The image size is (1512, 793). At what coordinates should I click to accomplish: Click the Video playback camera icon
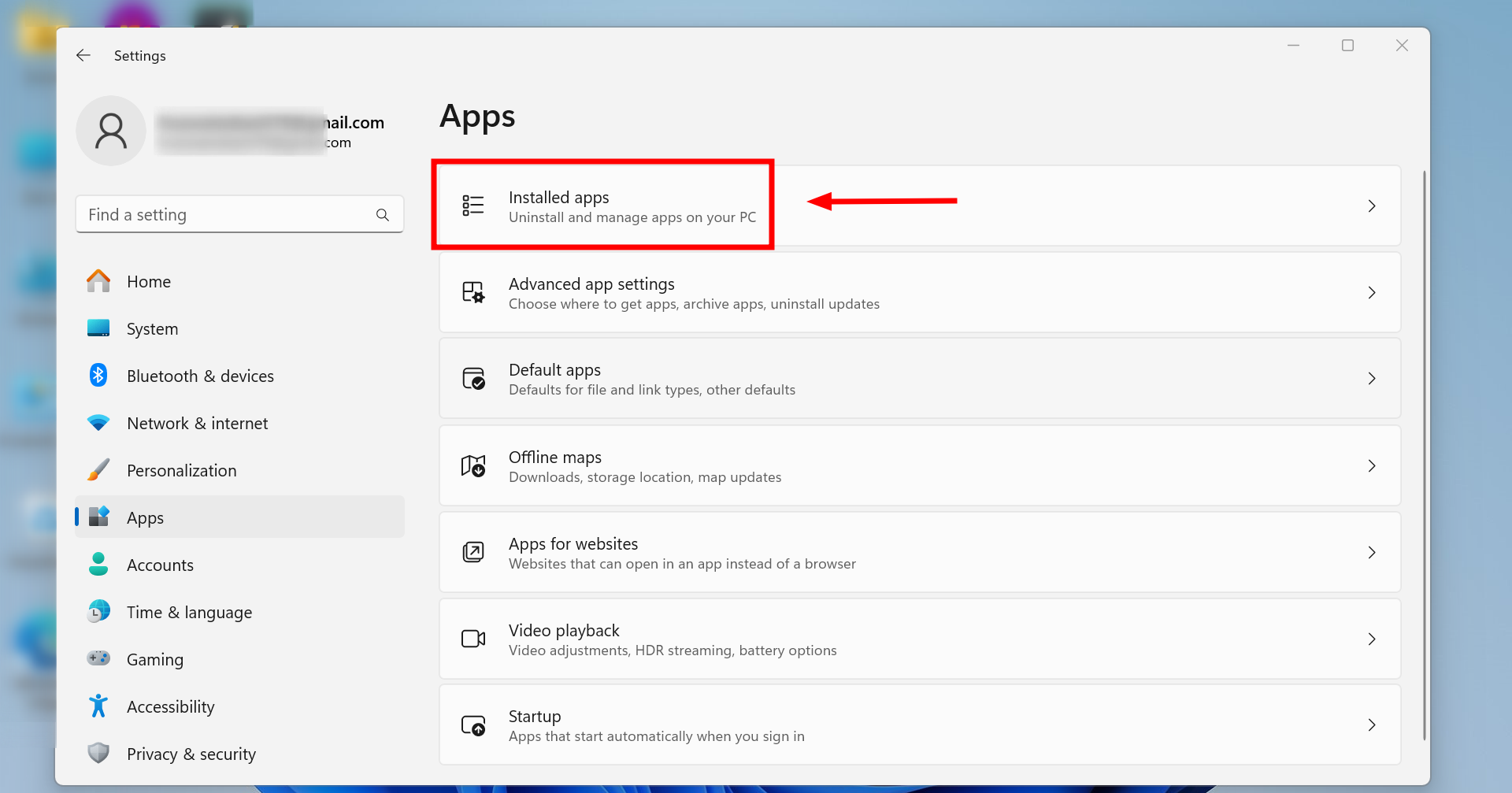tap(473, 639)
